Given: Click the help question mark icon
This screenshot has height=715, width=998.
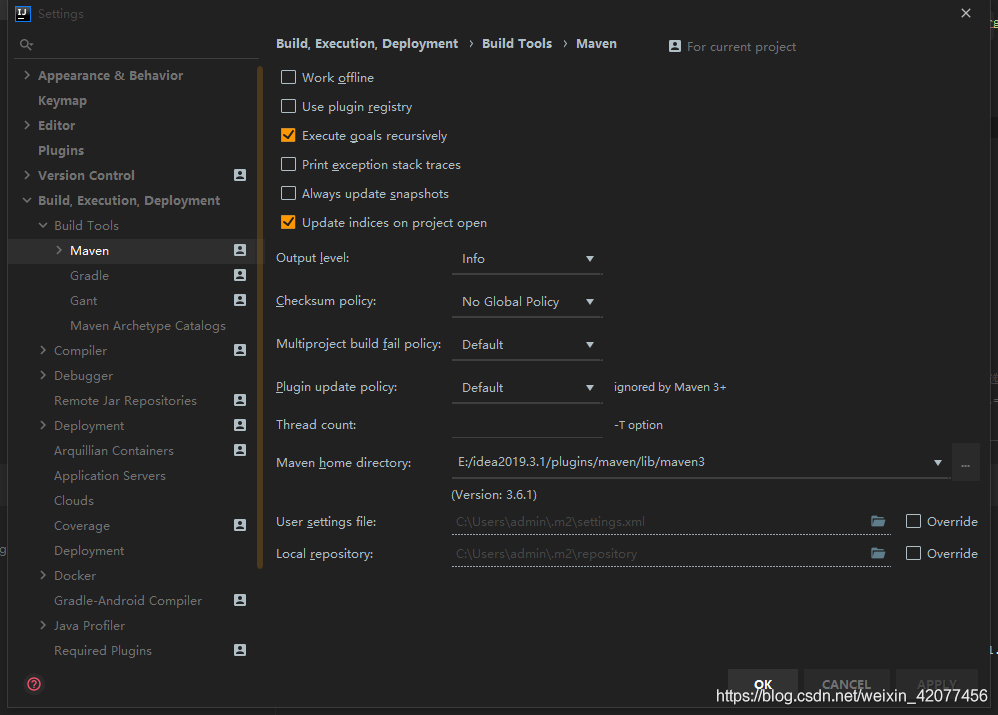Looking at the screenshot, I should pyautogui.click(x=34, y=684).
